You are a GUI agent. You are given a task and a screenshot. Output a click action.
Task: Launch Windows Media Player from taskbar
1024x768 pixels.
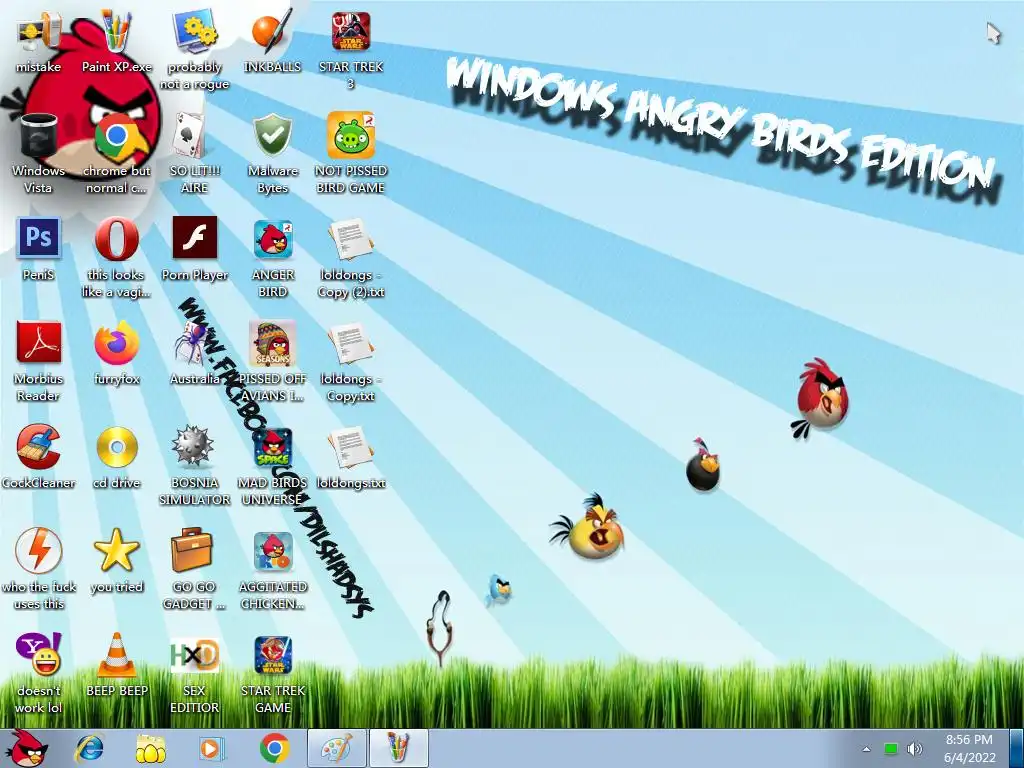tap(210, 748)
